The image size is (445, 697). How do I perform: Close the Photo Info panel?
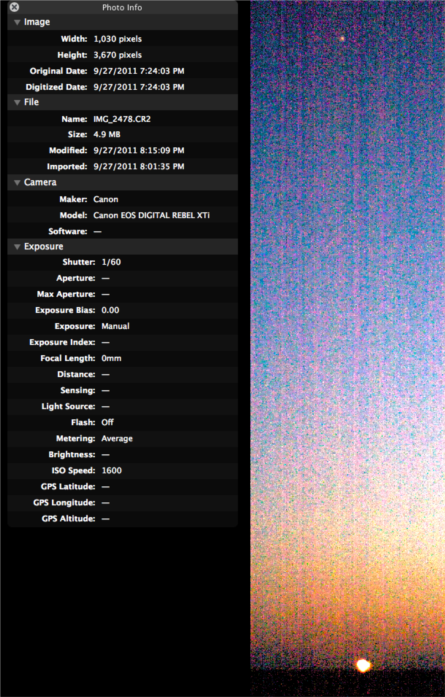(14, 7)
